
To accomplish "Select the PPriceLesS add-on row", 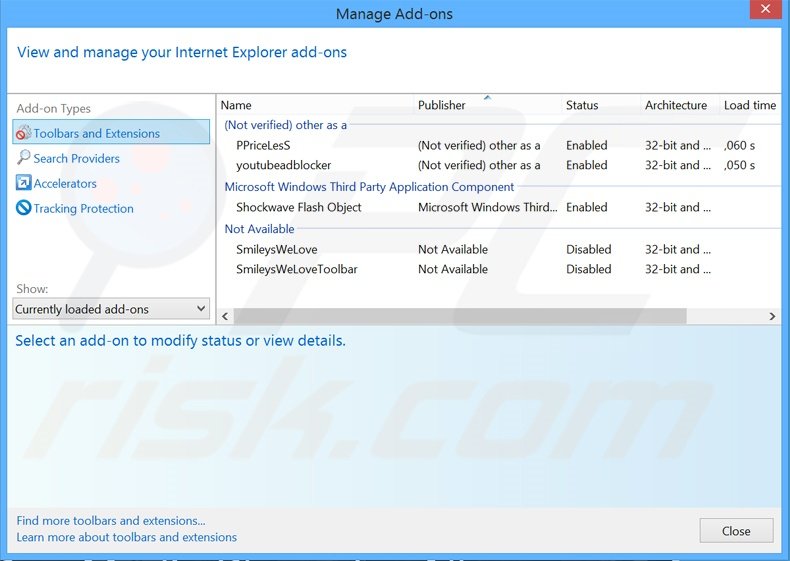I will point(499,145).
